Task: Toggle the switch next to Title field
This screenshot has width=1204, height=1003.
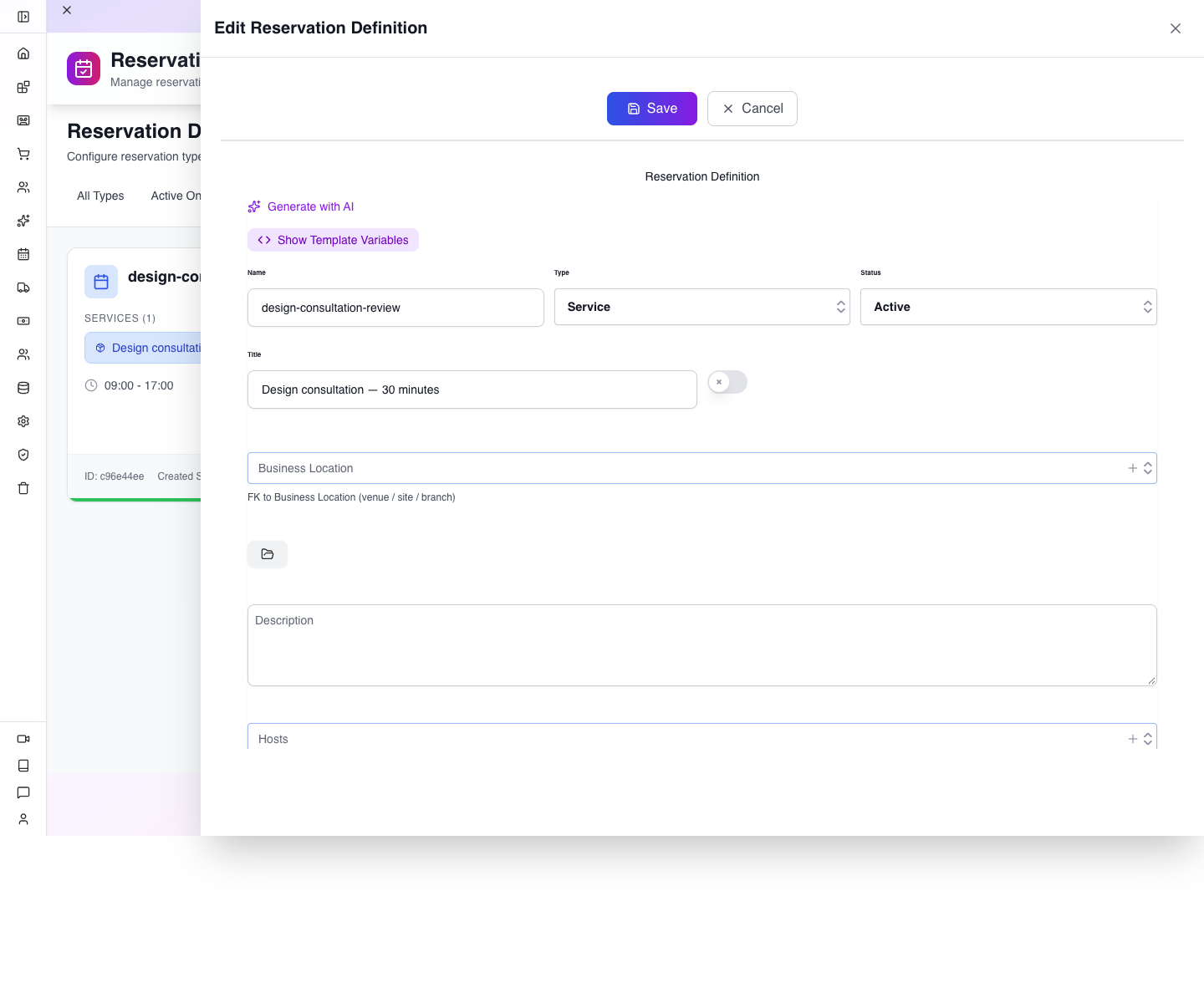Action: point(727,382)
